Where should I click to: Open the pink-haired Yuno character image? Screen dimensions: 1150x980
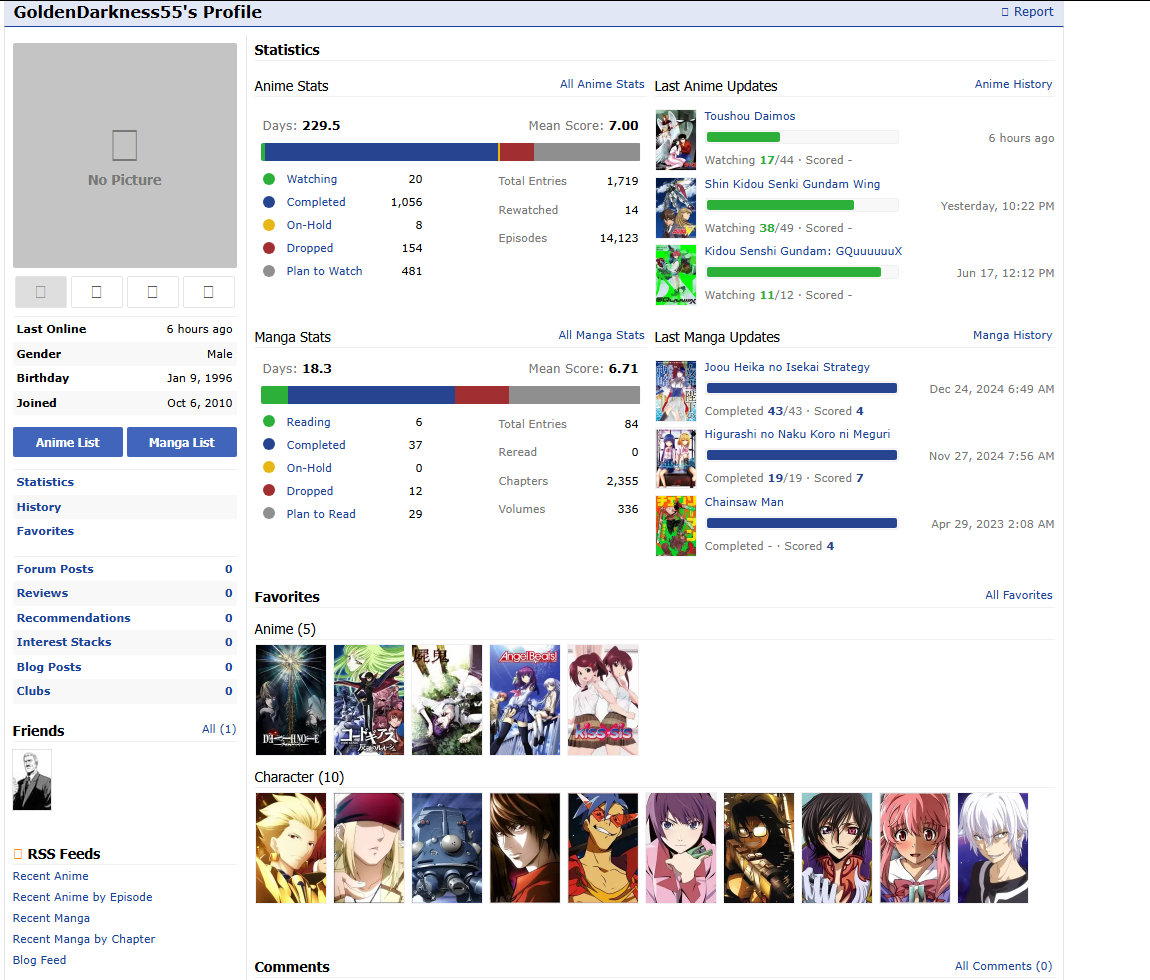pyautogui.click(x=915, y=848)
